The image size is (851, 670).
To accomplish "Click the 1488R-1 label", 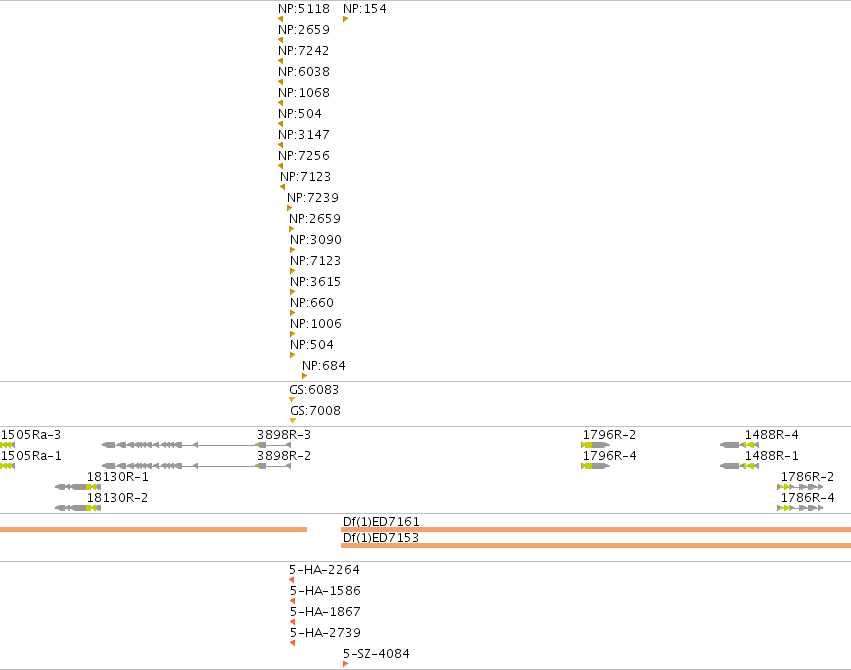I will click(772, 456).
